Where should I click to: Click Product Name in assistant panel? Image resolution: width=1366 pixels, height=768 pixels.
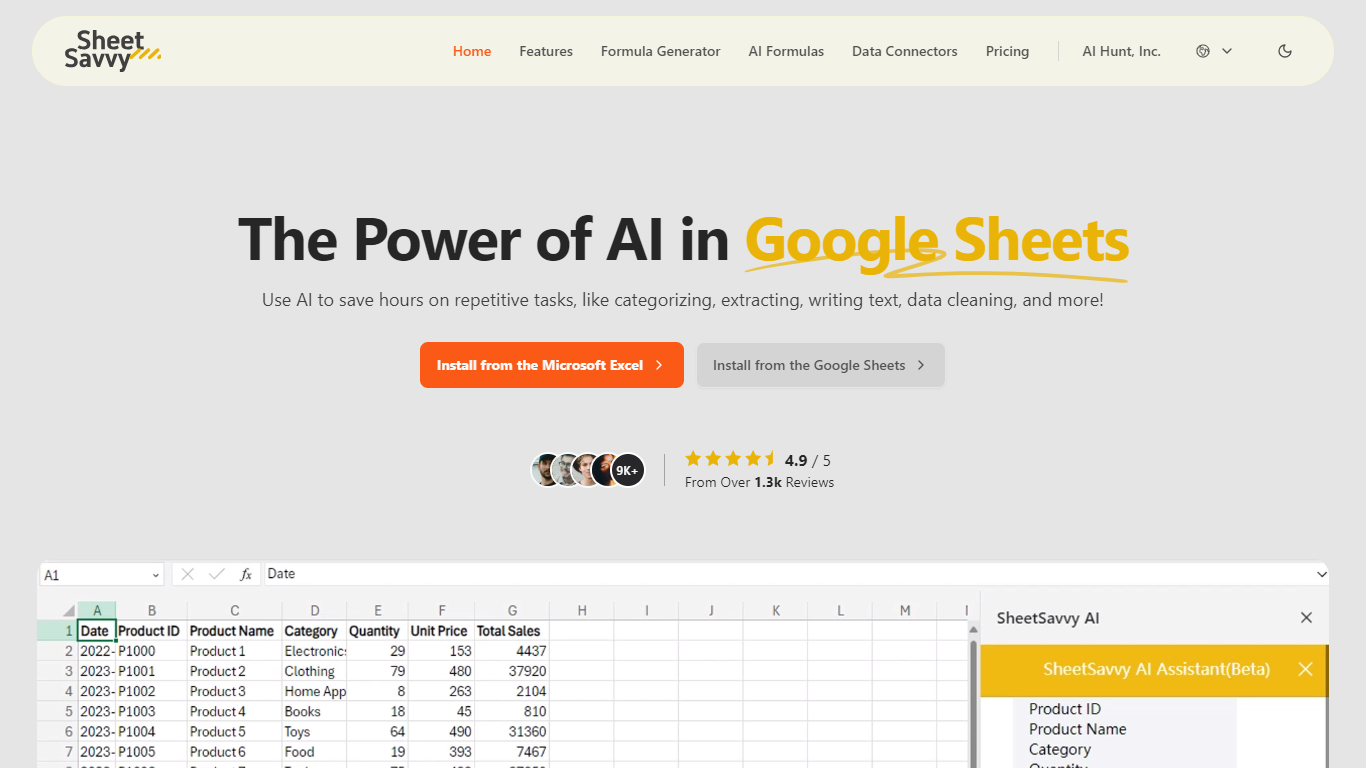click(x=1078, y=729)
